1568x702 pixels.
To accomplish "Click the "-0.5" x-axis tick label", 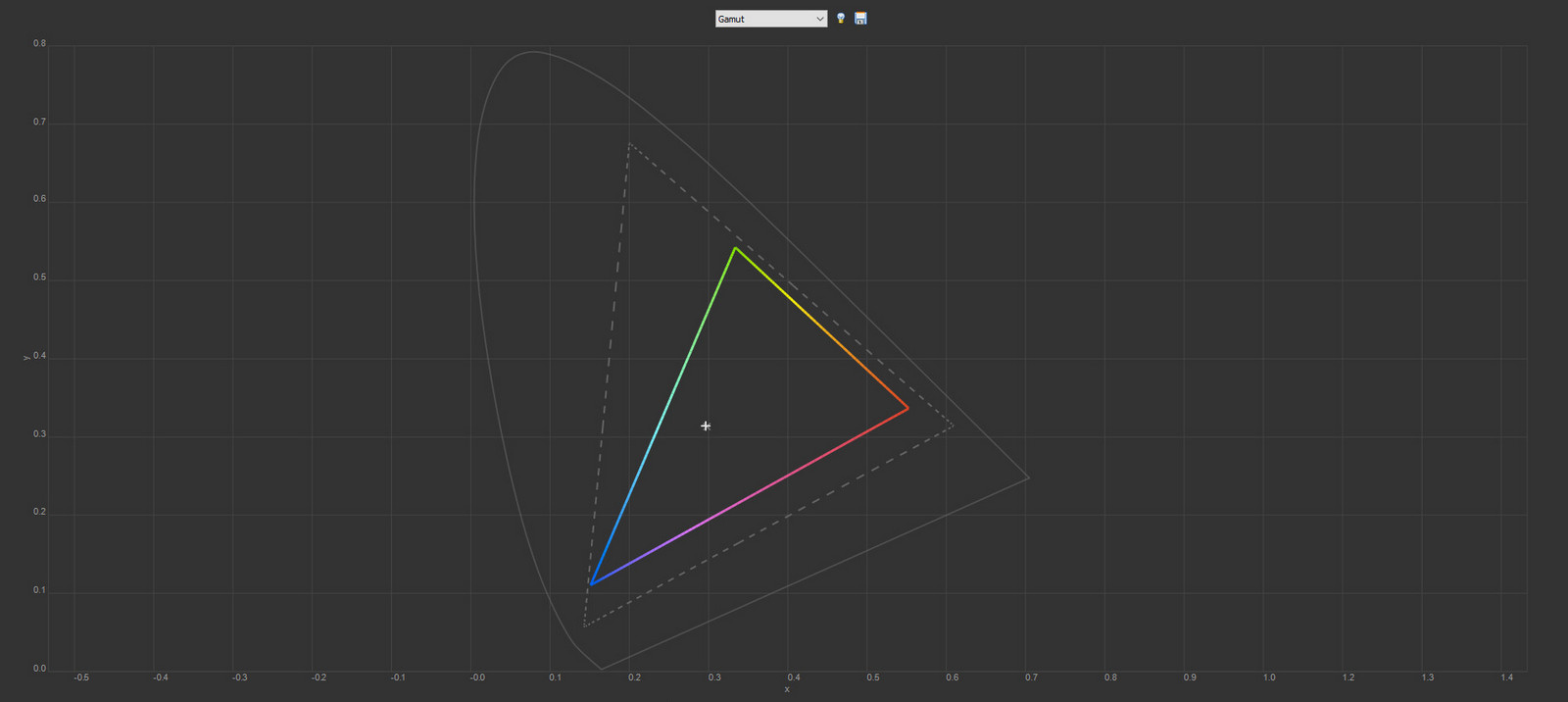I will (81, 677).
